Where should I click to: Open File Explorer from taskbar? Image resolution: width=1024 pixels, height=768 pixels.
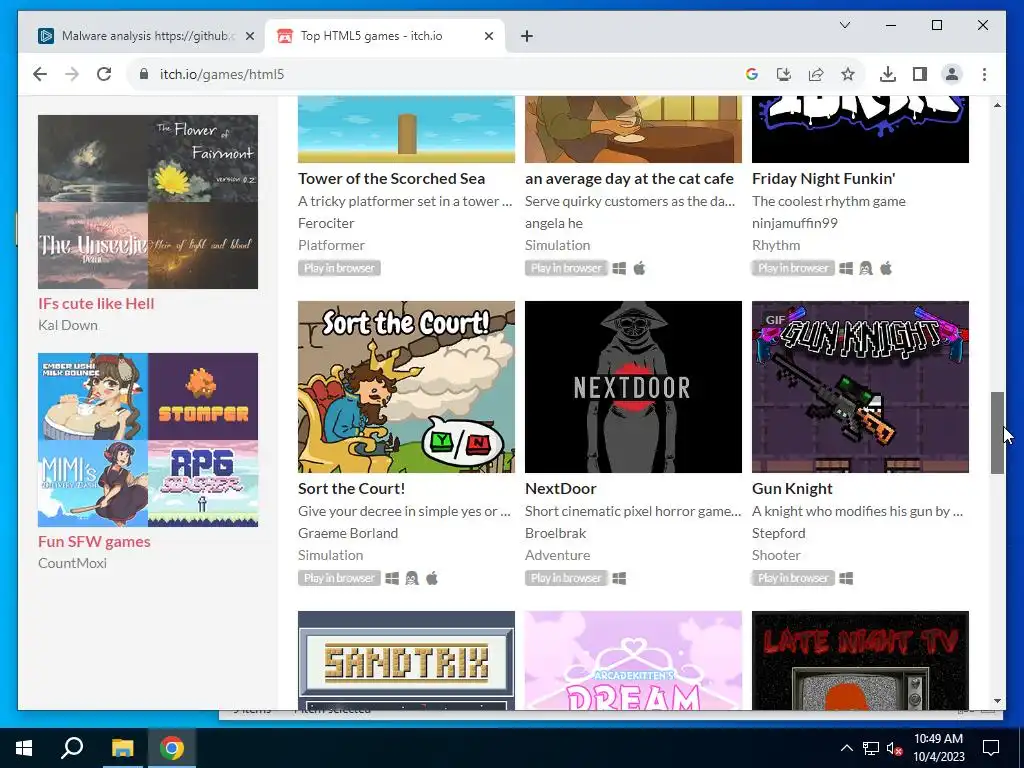point(122,748)
